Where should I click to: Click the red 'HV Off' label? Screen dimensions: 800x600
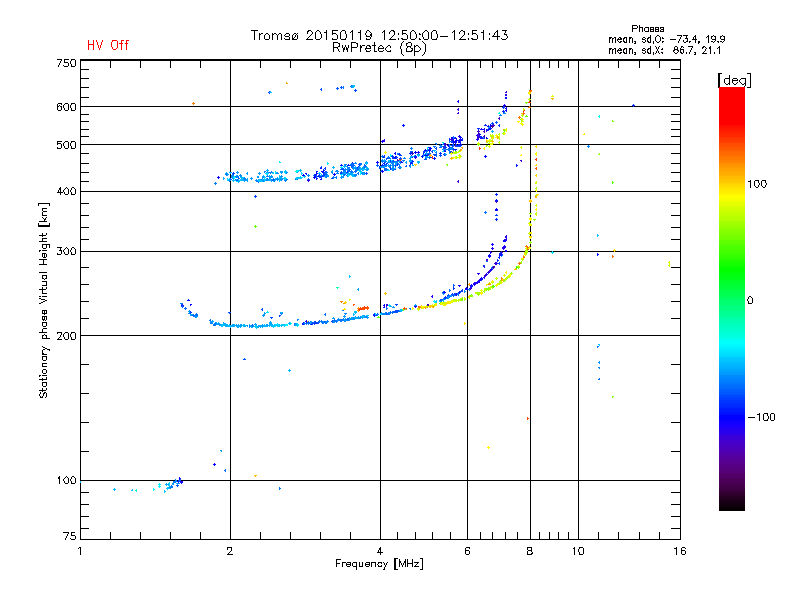pyautogui.click(x=108, y=45)
